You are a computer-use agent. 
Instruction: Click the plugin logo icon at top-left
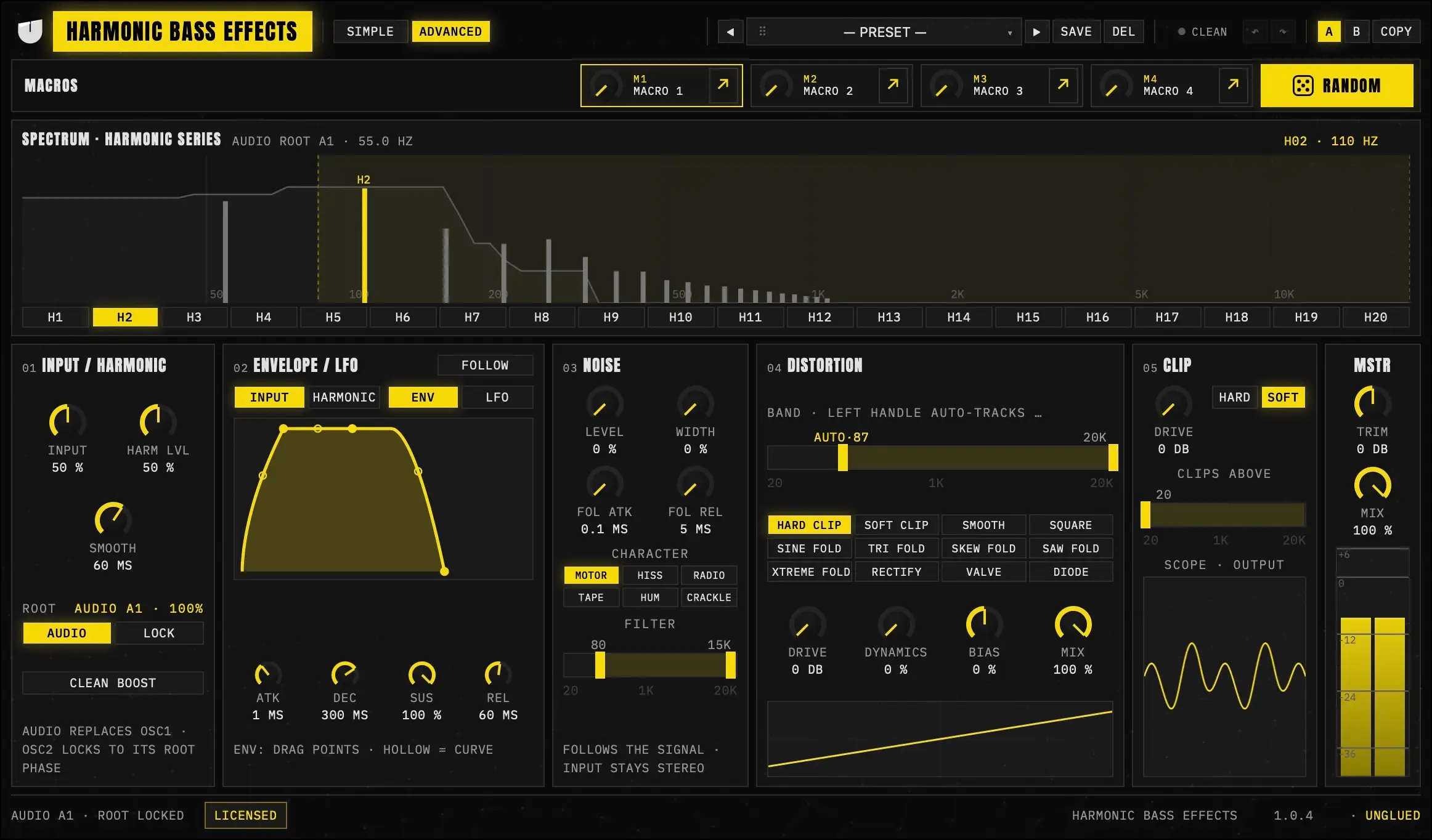(30, 31)
